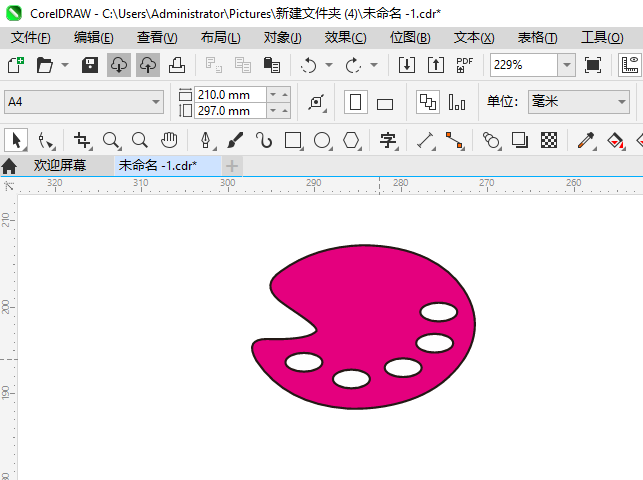Select the Transparency checkerboard tool

[549, 140]
